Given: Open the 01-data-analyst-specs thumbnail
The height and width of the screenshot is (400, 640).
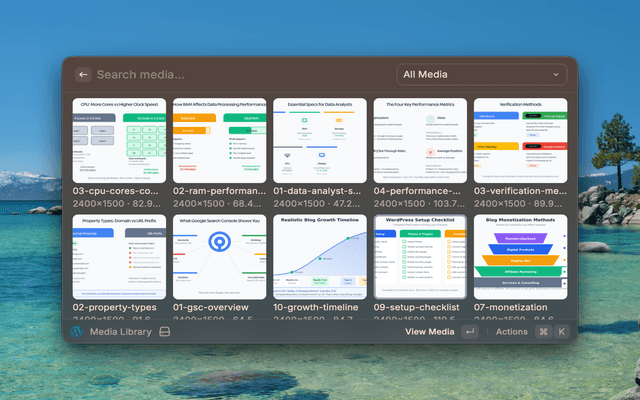Looking at the screenshot, I should (319, 140).
